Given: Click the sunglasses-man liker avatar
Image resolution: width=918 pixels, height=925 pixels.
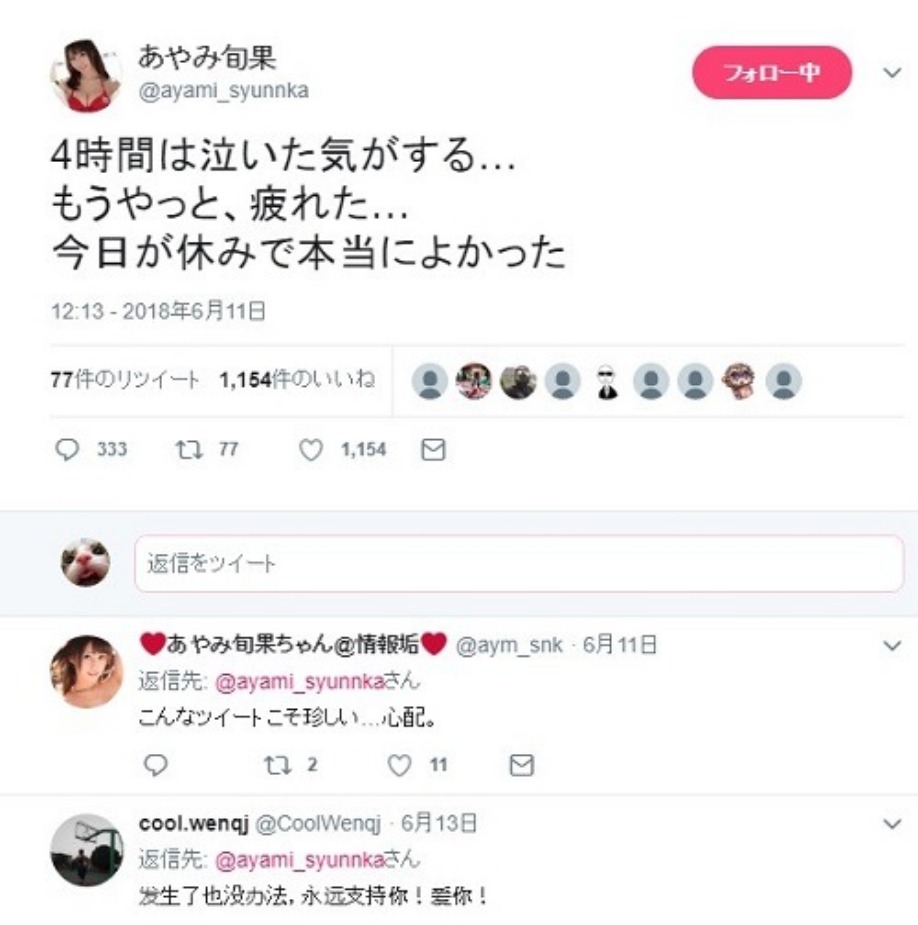Looking at the screenshot, I should click(x=607, y=382).
